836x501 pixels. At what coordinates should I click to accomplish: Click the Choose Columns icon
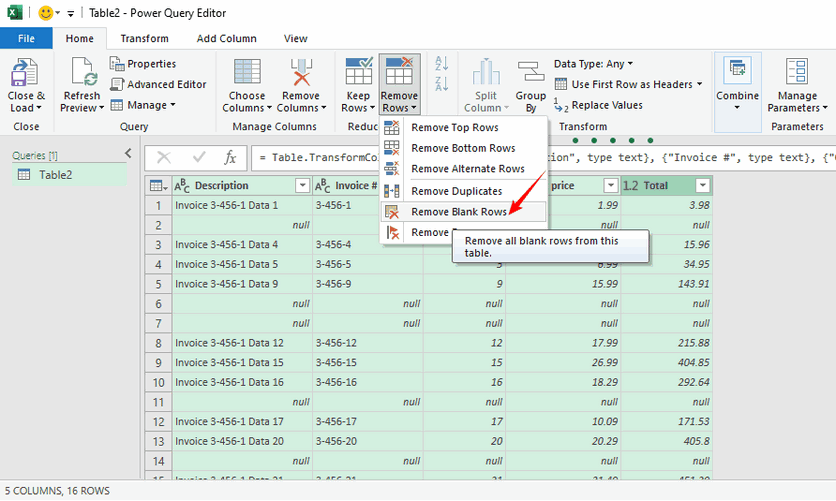(247, 72)
